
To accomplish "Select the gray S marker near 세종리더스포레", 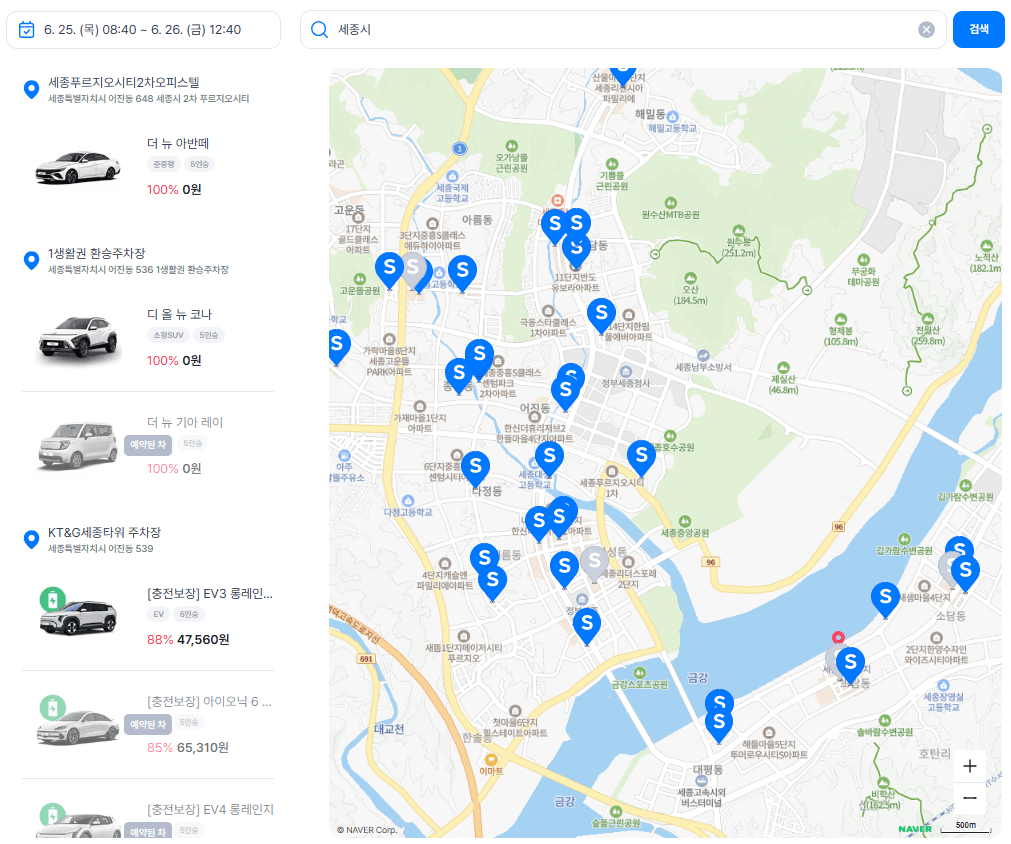I will [x=594, y=563].
